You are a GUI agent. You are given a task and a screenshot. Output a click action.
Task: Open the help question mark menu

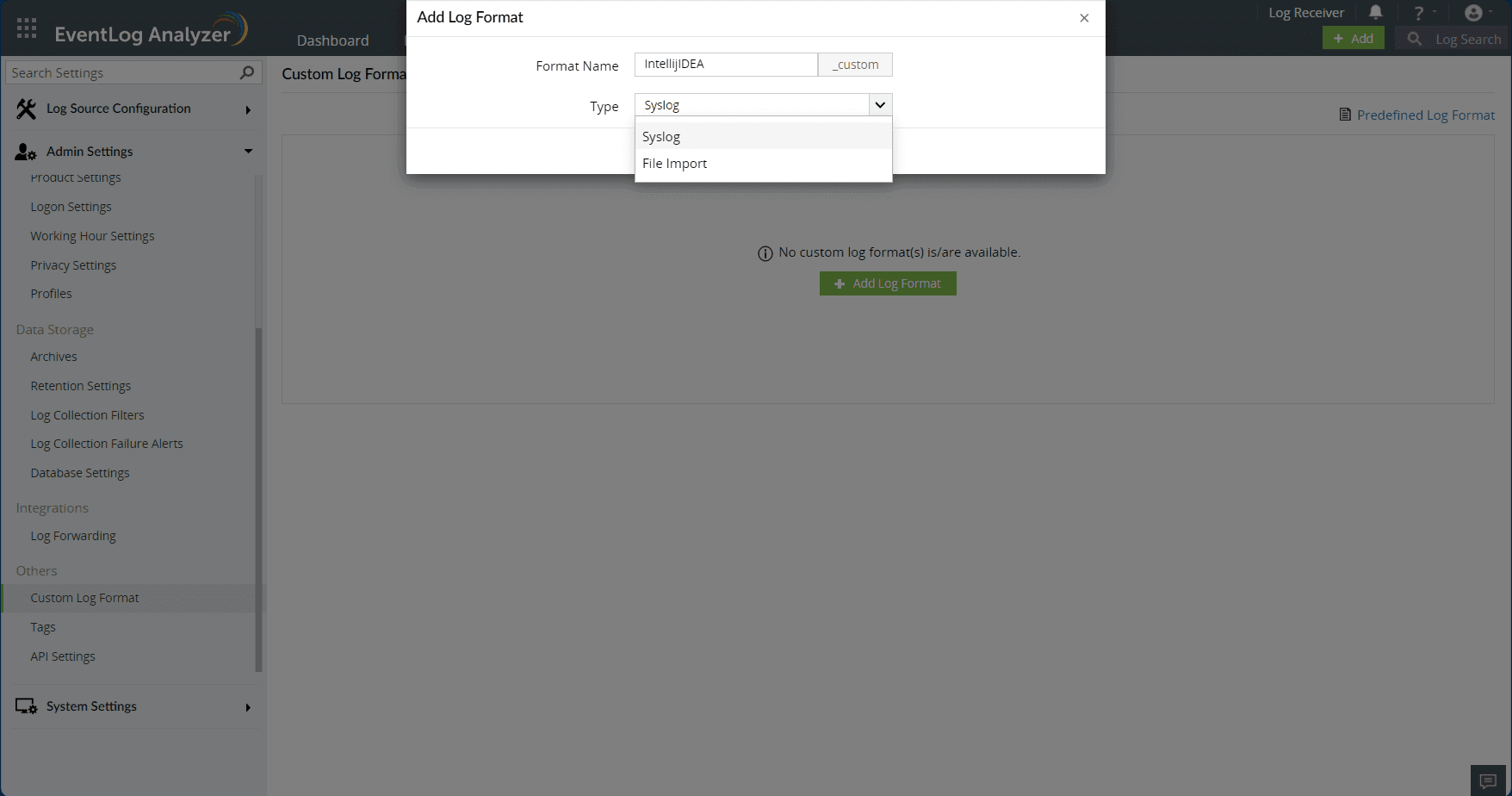pos(1419,13)
